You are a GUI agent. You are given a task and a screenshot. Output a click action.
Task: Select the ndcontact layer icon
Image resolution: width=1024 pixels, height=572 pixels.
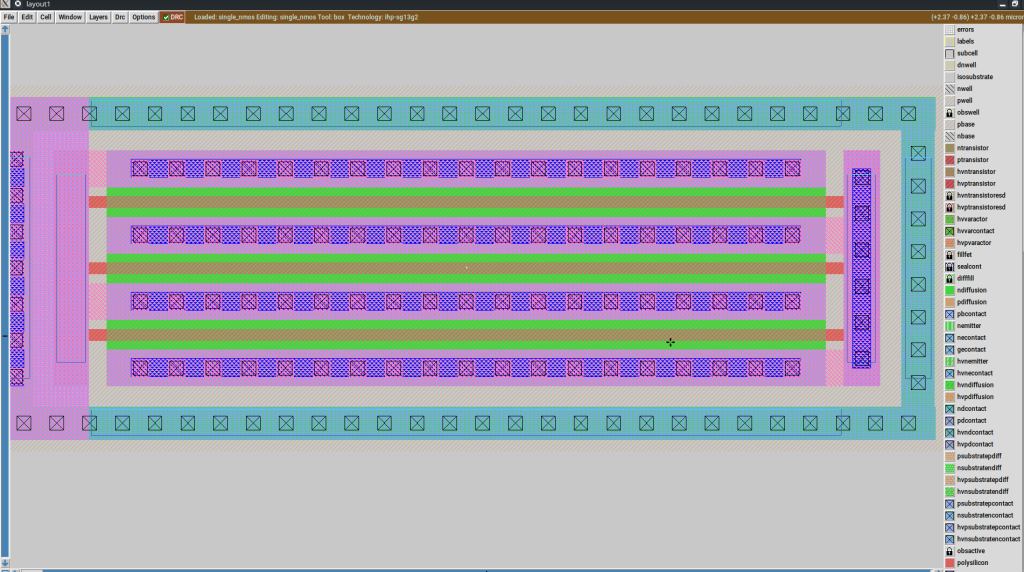pos(950,409)
